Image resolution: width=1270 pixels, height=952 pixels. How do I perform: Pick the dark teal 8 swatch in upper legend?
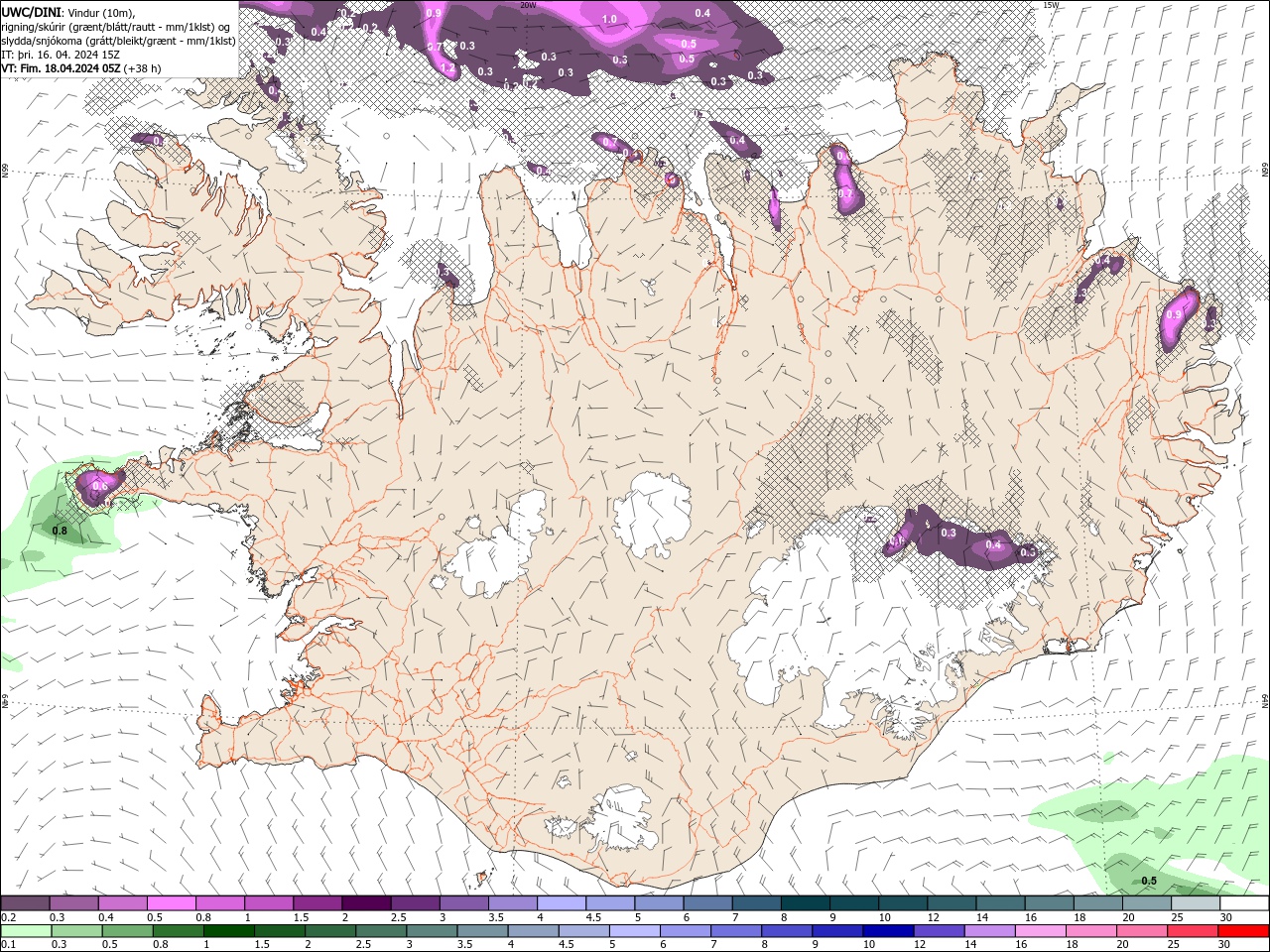click(806, 903)
